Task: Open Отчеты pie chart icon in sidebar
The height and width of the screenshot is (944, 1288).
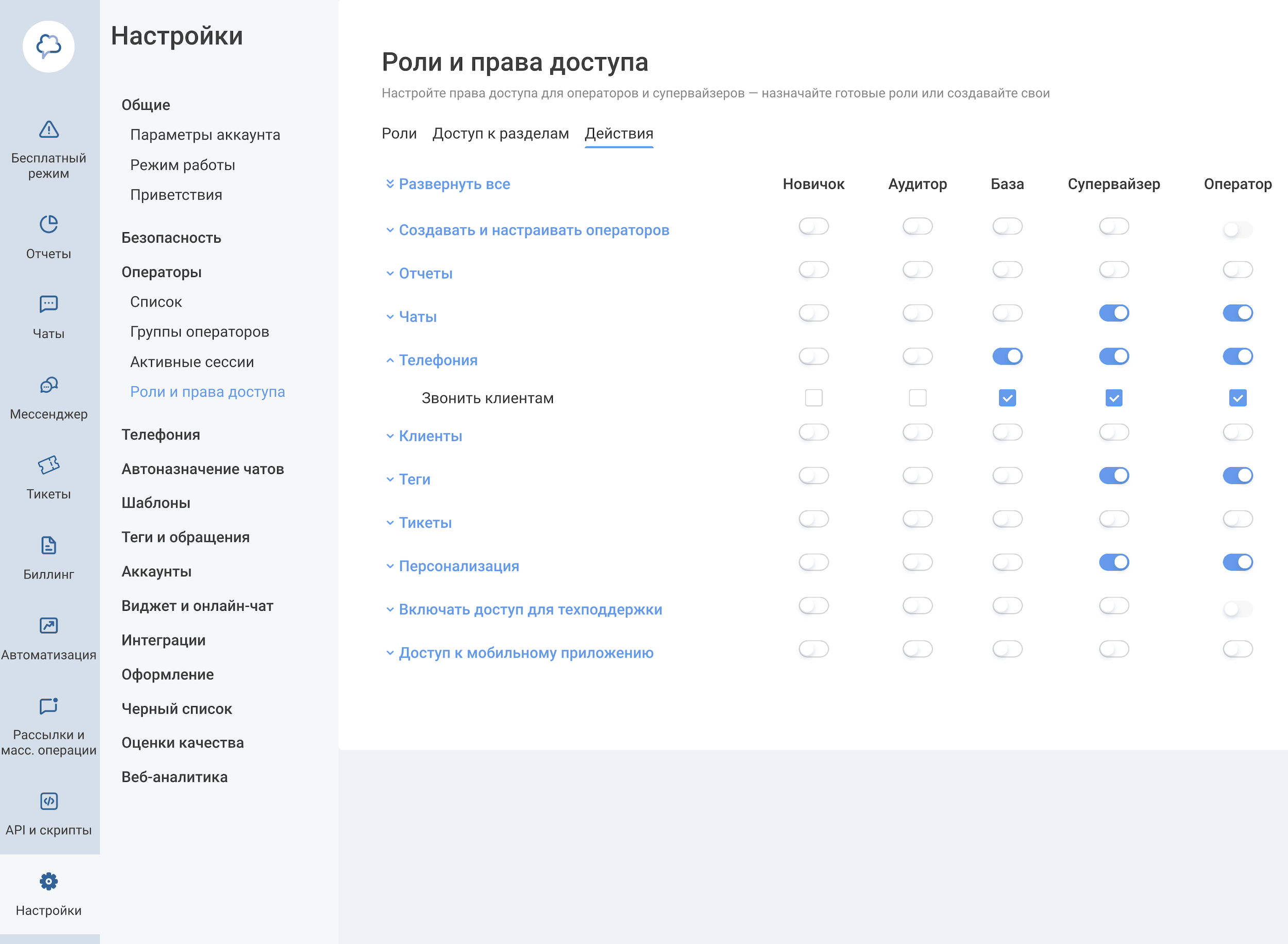Action: click(x=48, y=225)
